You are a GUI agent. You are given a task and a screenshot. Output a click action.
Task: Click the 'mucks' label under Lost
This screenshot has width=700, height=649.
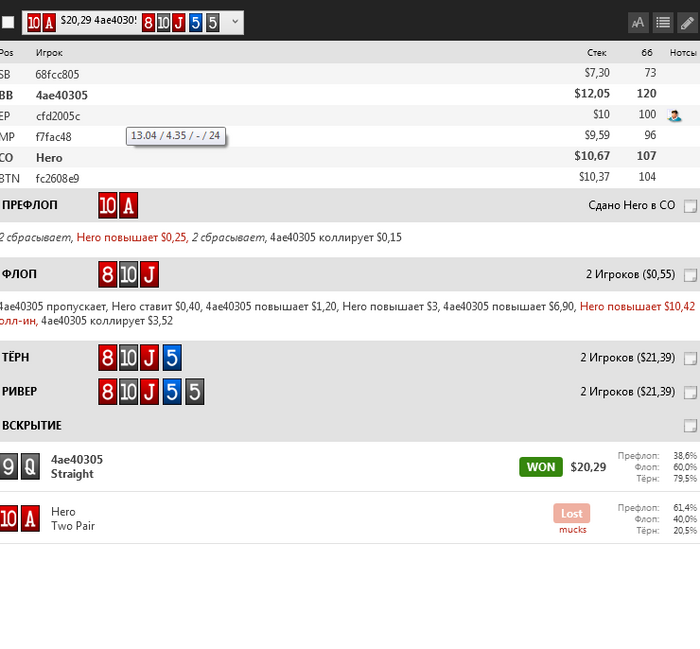pyautogui.click(x=572, y=530)
